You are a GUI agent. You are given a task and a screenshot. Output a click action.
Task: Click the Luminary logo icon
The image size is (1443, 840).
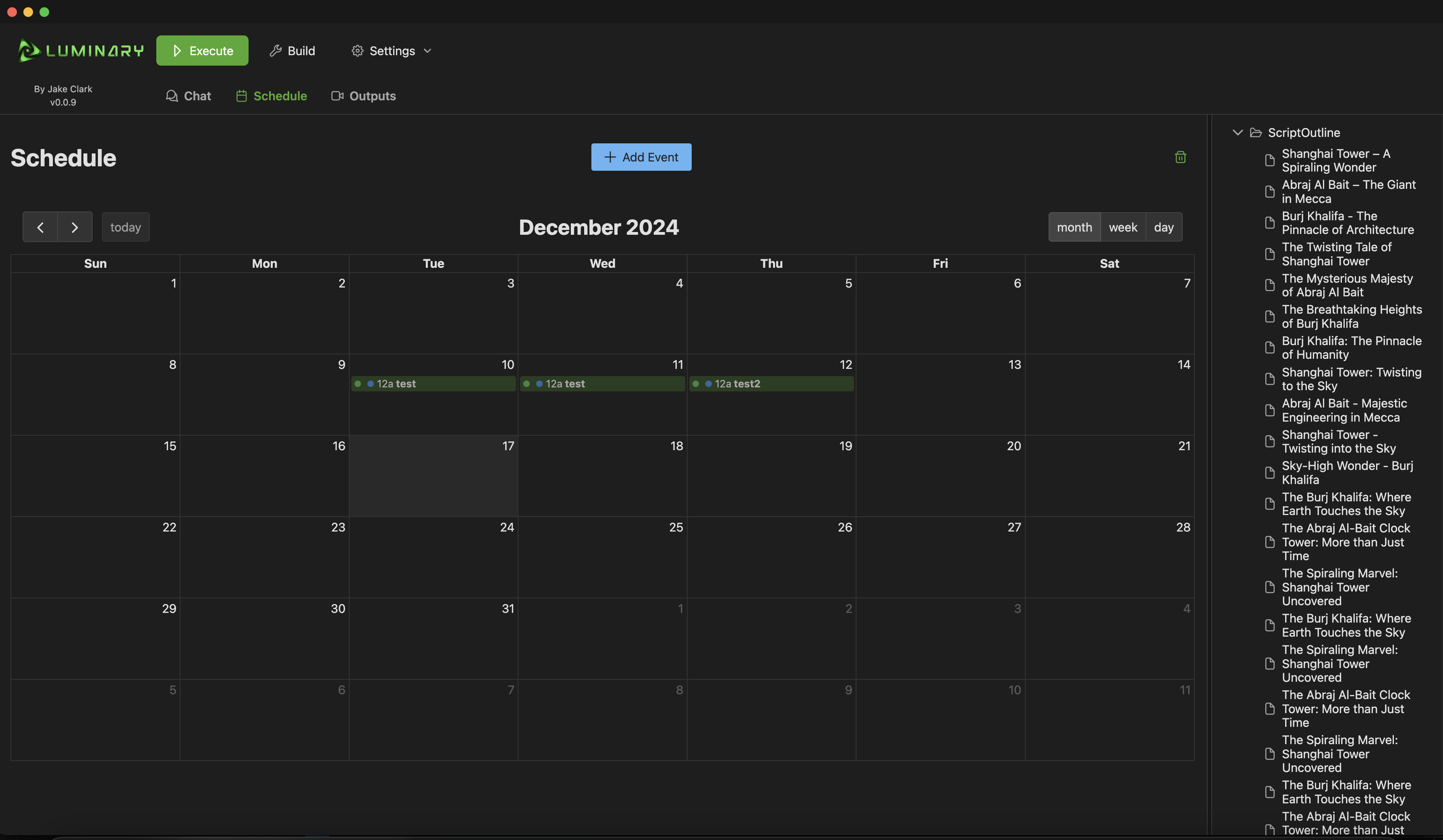coord(29,50)
